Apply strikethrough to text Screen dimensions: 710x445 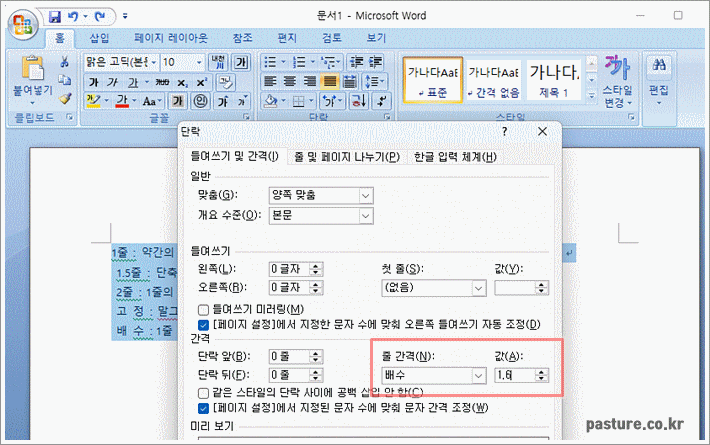162,82
